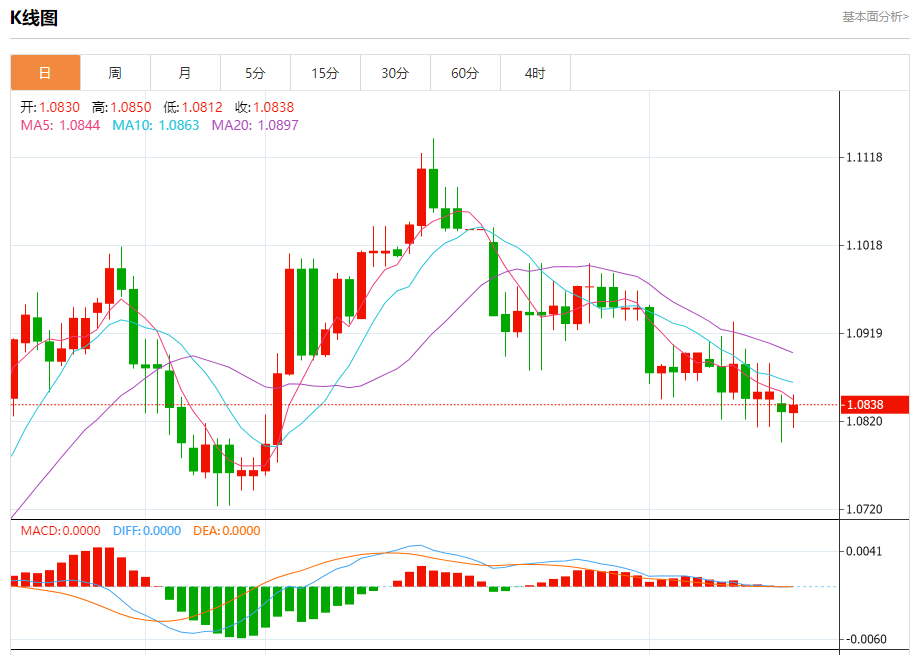Open the 基本面分析 link
This screenshot has width=916, height=655.
click(x=875, y=17)
